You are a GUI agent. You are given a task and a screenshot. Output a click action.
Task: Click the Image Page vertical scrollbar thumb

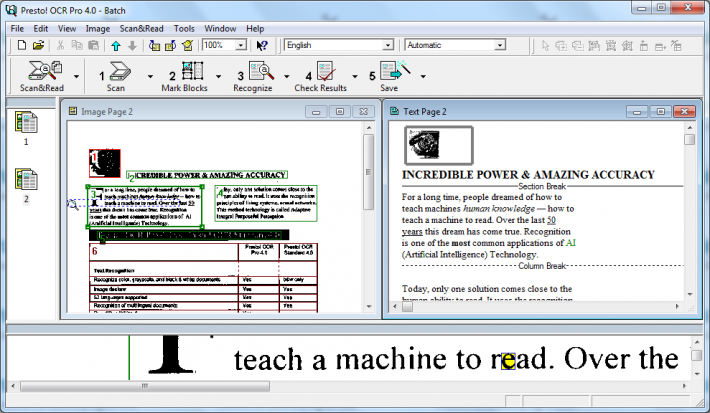pos(369,172)
